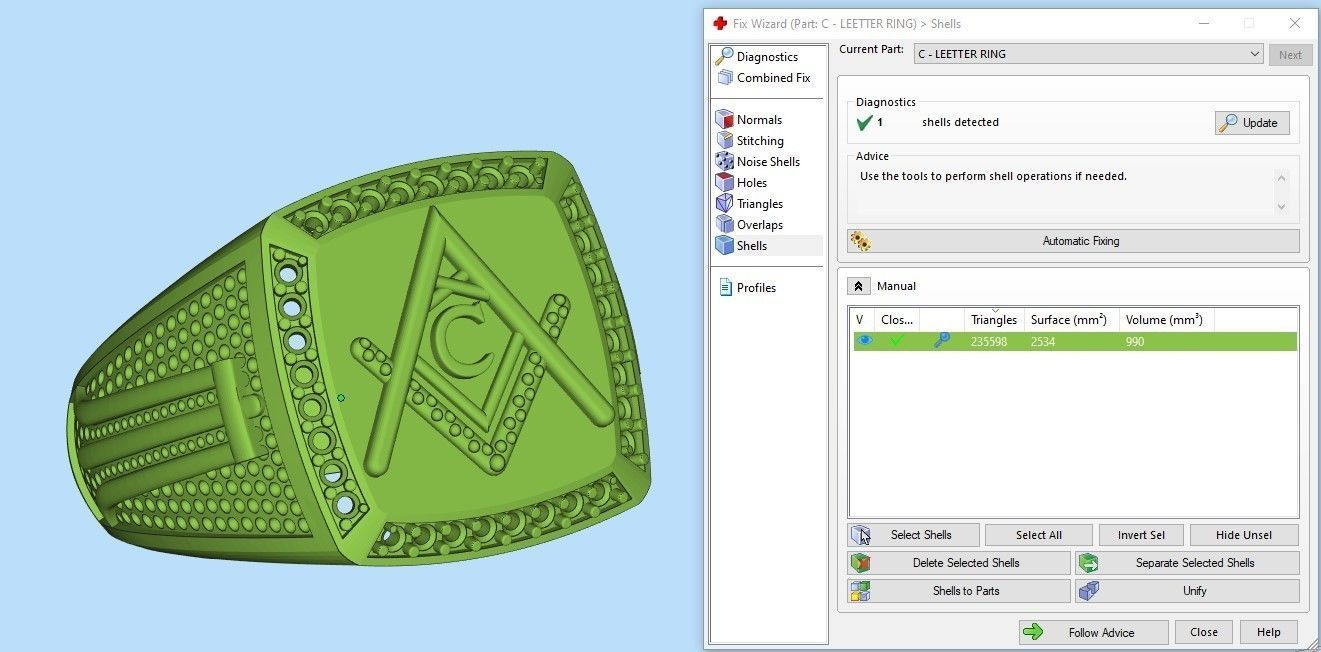The image size is (1321, 652).
Task: Click the green diagnostics checkmark icon
Action: [x=865, y=123]
